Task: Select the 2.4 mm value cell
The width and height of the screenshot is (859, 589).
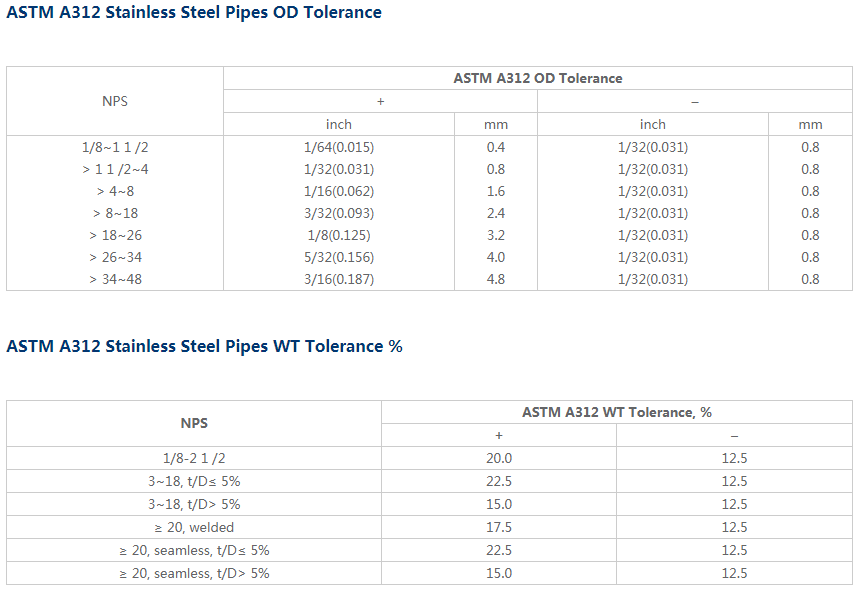Action: click(495, 213)
